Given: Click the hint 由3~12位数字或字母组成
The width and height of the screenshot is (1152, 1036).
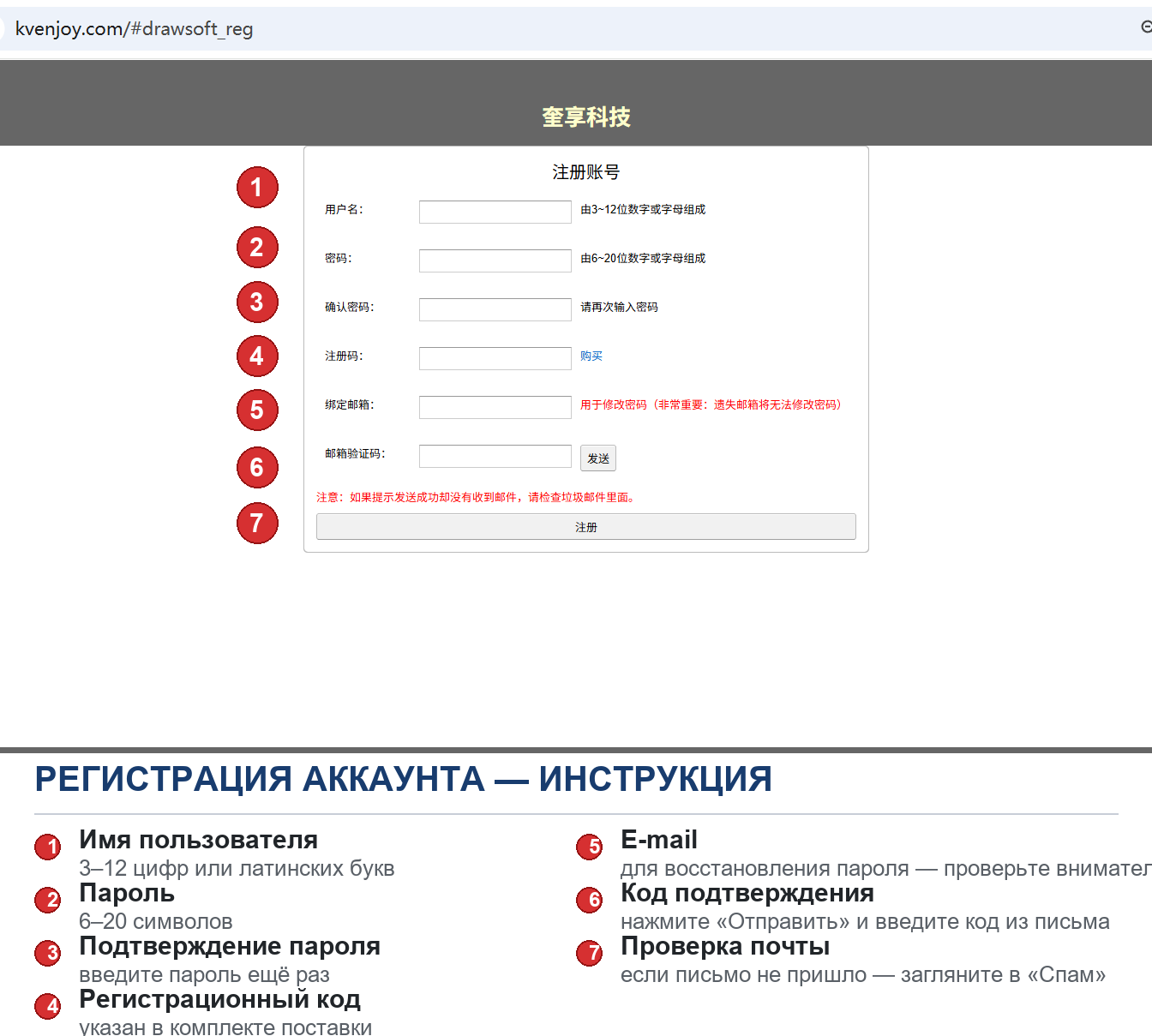Looking at the screenshot, I should tap(643, 209).
